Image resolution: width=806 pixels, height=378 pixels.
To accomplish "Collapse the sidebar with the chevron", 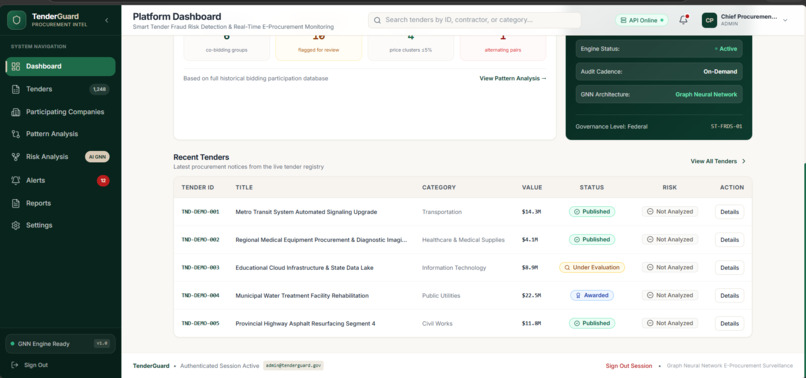I will 106,21.
